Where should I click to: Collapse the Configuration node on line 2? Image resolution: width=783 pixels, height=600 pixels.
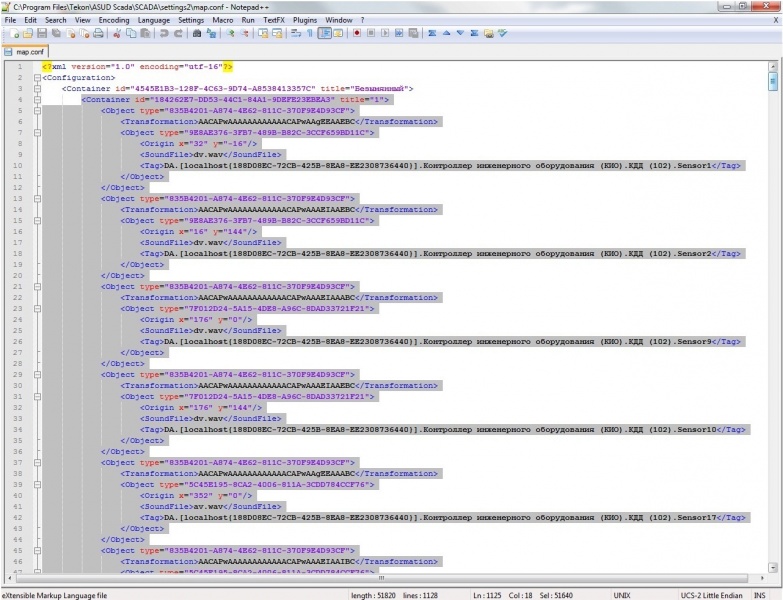tap(35, 77)
